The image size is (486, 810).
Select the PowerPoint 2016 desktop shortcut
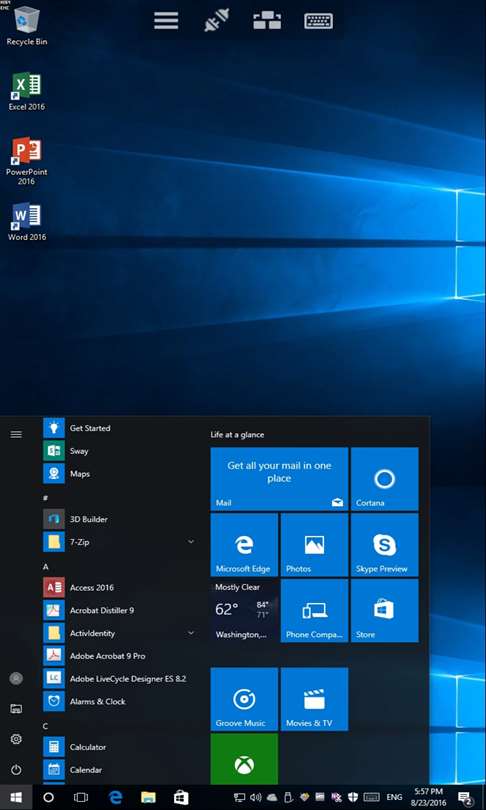(26, 161)
